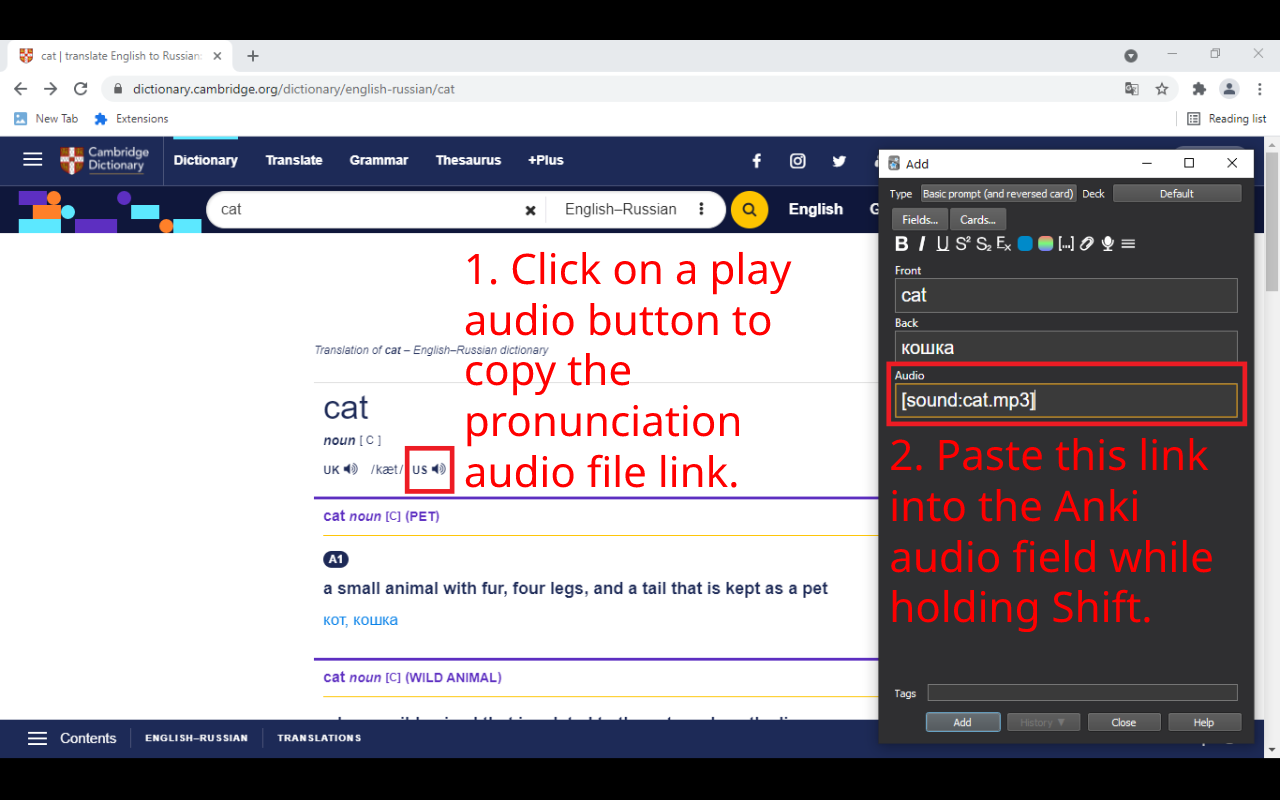
Task: Select Thesaurus in the navigation bar
Action: (x=468, y=160)
